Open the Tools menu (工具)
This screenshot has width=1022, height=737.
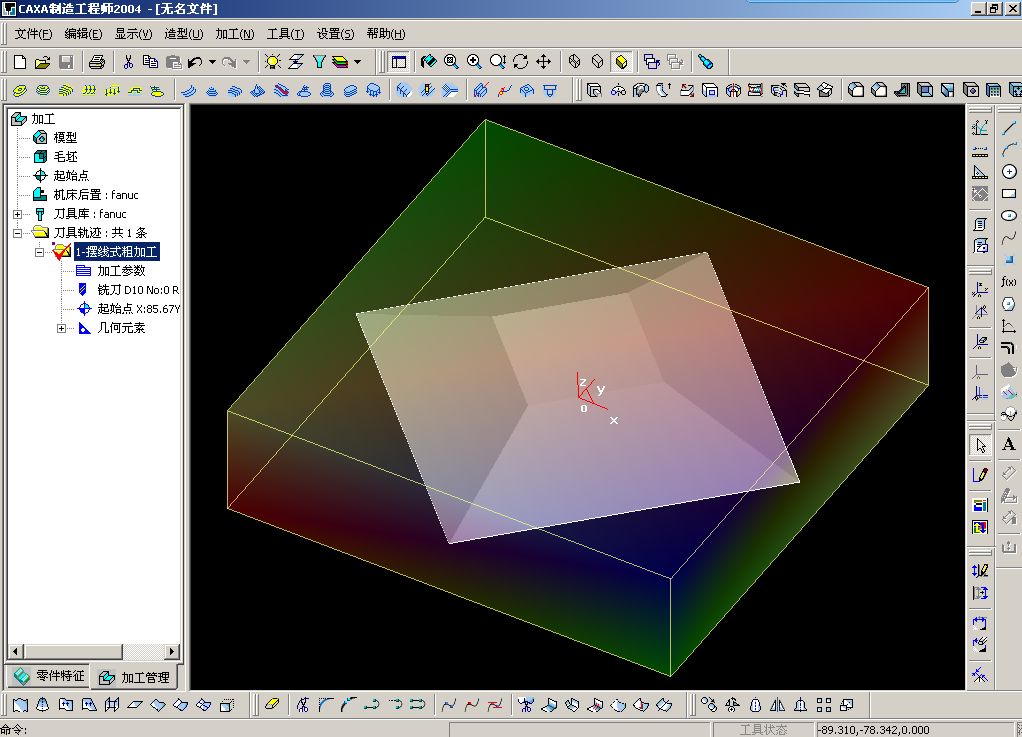tap(285, 34)
